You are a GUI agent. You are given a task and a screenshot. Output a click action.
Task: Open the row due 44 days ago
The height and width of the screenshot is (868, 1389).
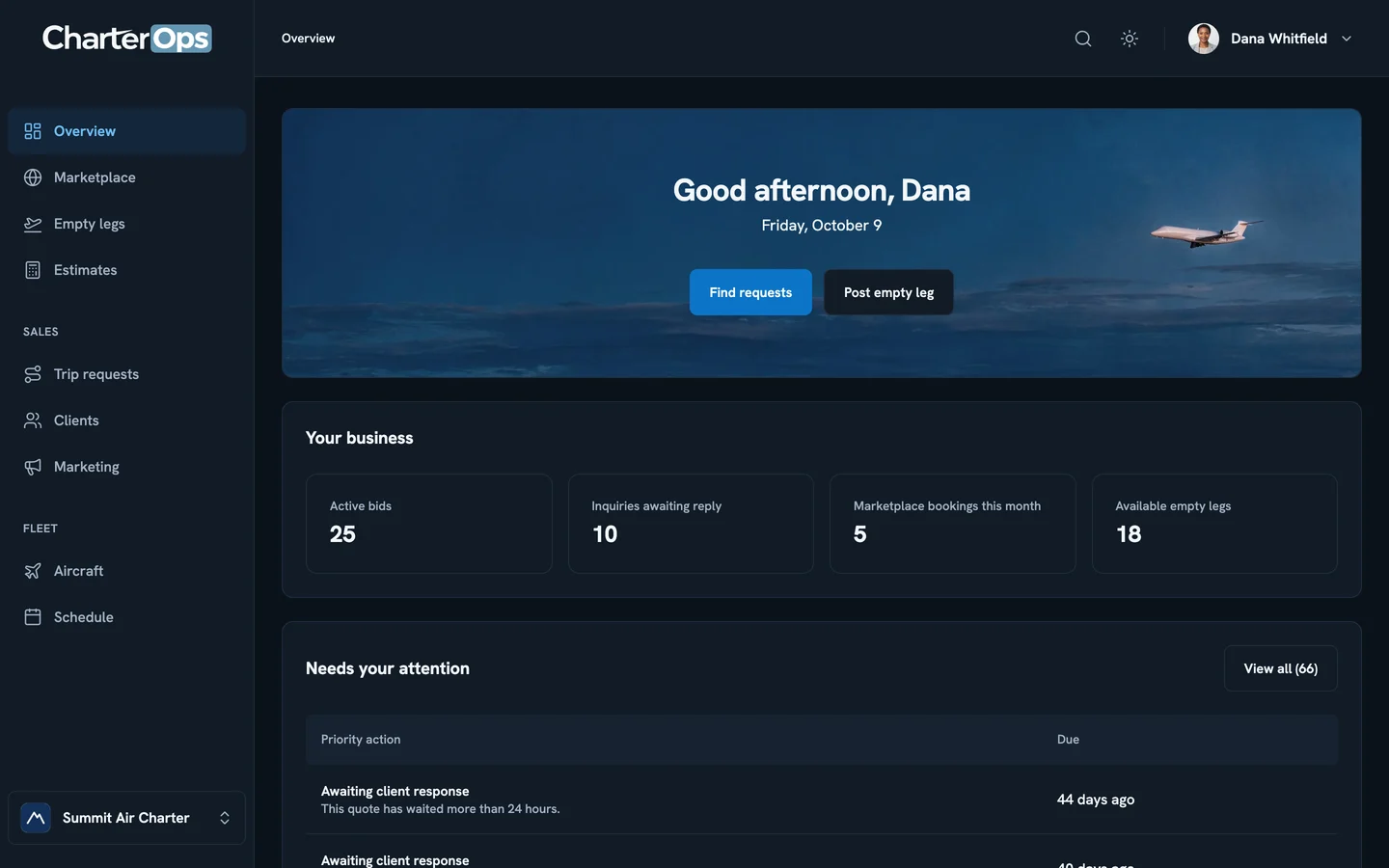coord(822,800)
